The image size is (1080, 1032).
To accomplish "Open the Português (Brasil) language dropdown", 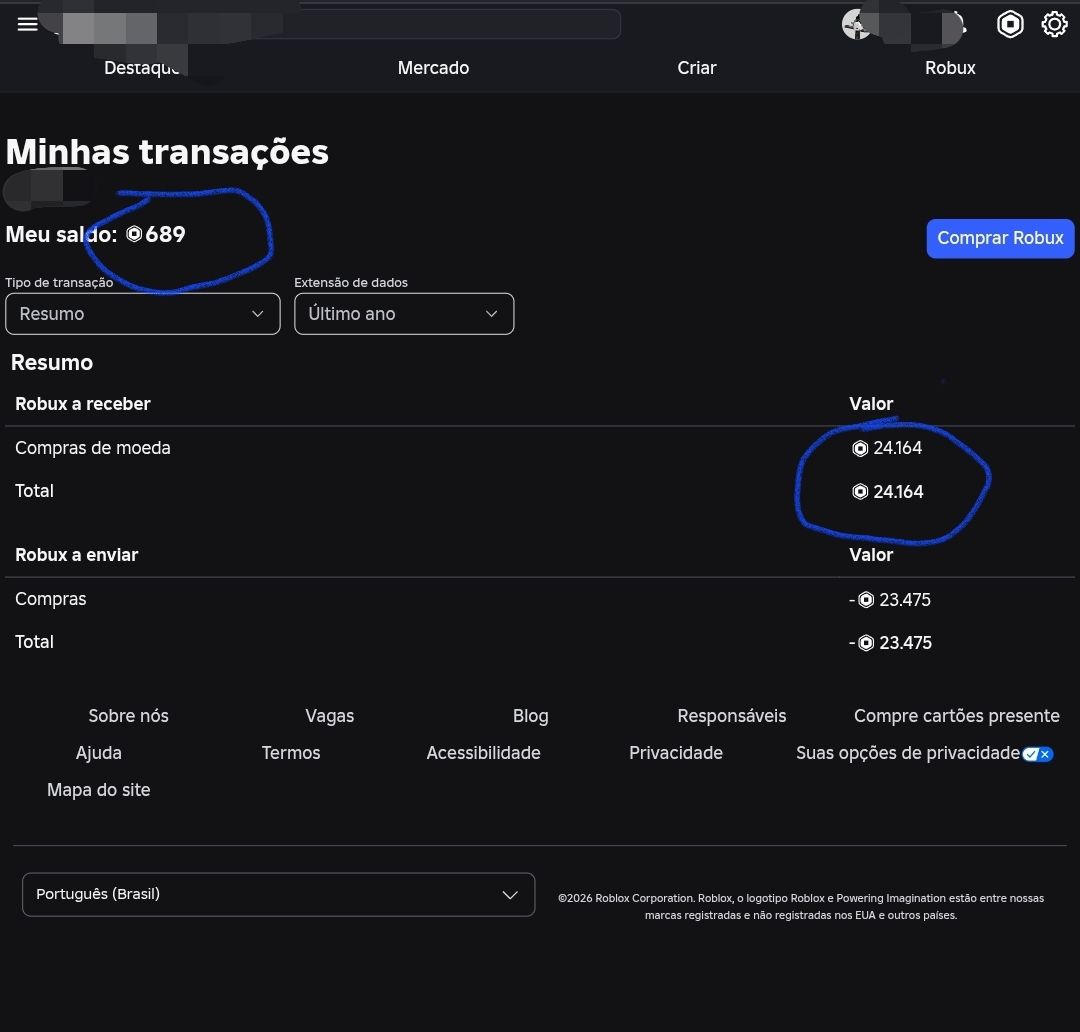I will (278, 894).
